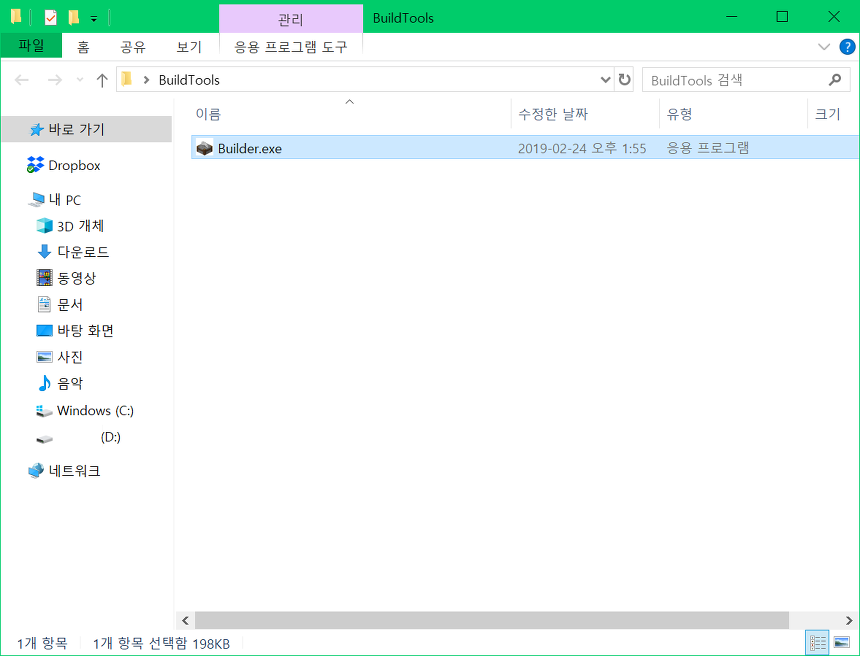Open the 파일 menu tab
The width and height of the screenshot is (860, 656).
(x=31, y=46)
